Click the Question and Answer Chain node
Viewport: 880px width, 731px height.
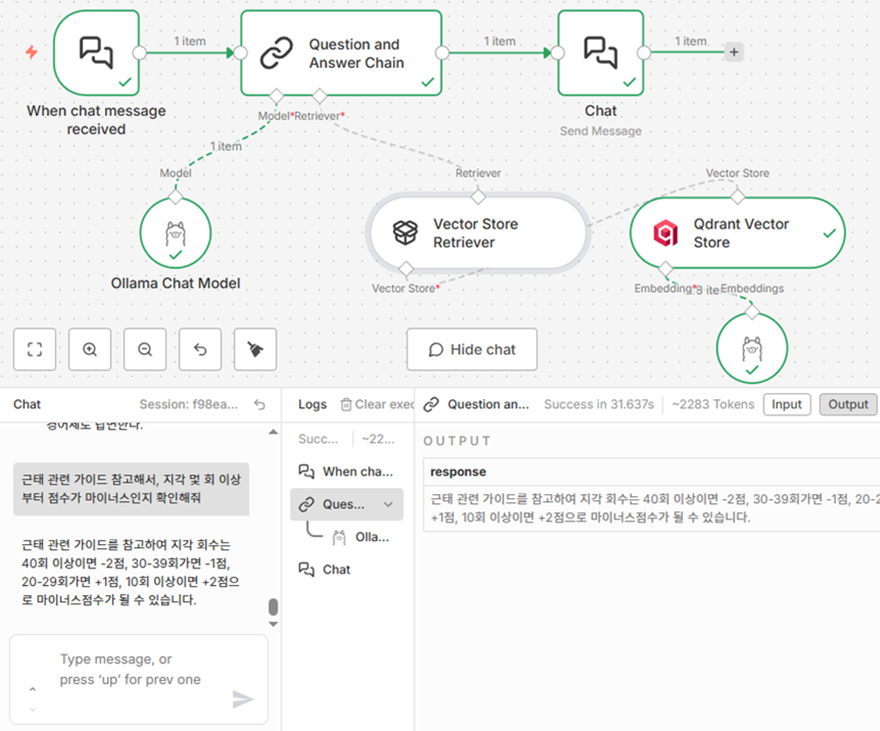point(341,54)
